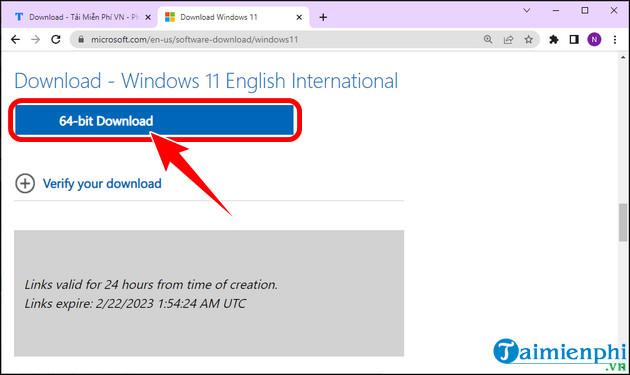
Task: Expand the Verify your download plus icon
Action: 25,183
